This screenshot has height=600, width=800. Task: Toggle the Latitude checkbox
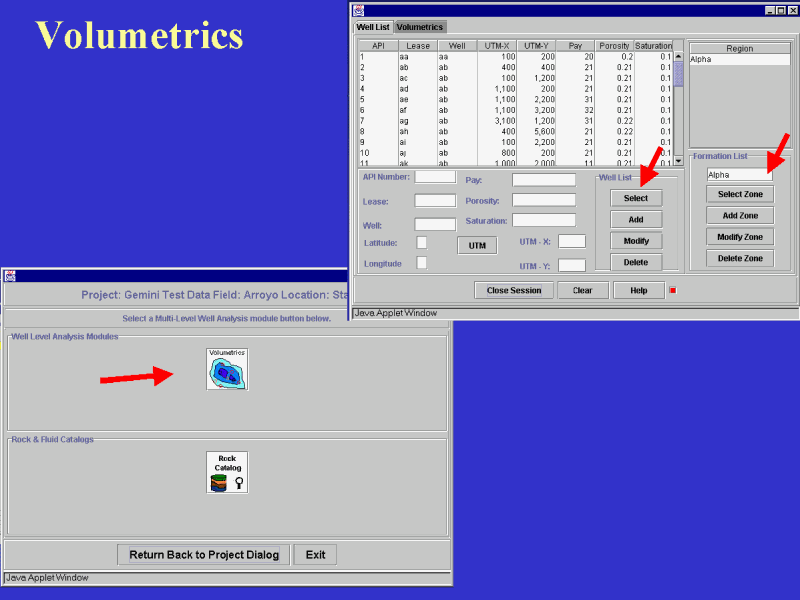[x=422, y=242]
